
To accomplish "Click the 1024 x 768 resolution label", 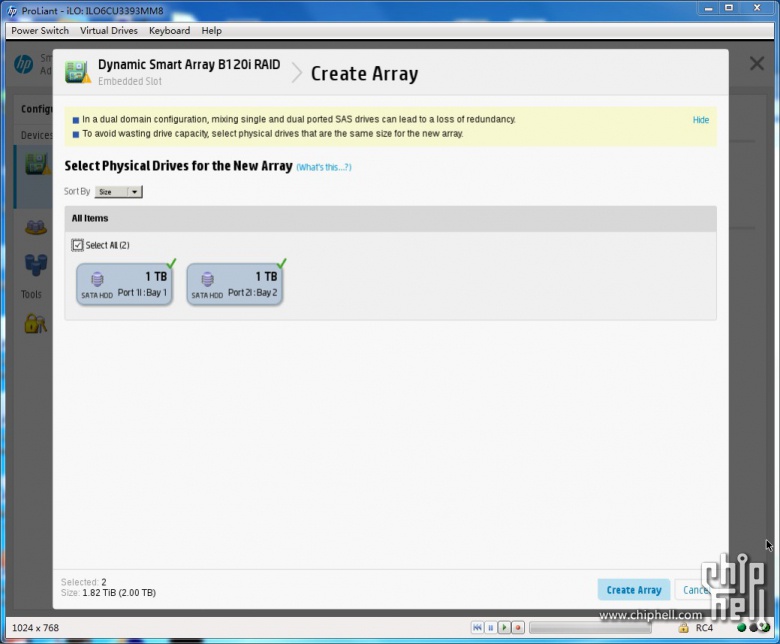I will click(x=35, y=628).
